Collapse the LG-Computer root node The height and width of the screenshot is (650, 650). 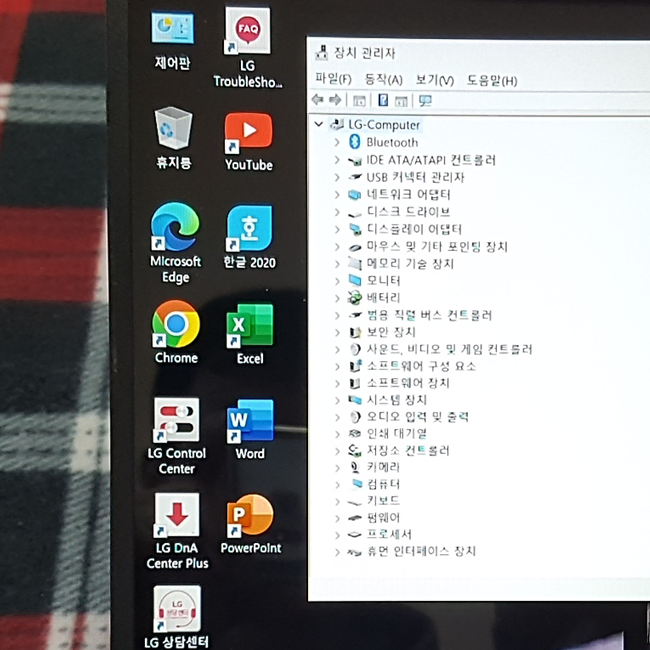[x=319, y=124]
